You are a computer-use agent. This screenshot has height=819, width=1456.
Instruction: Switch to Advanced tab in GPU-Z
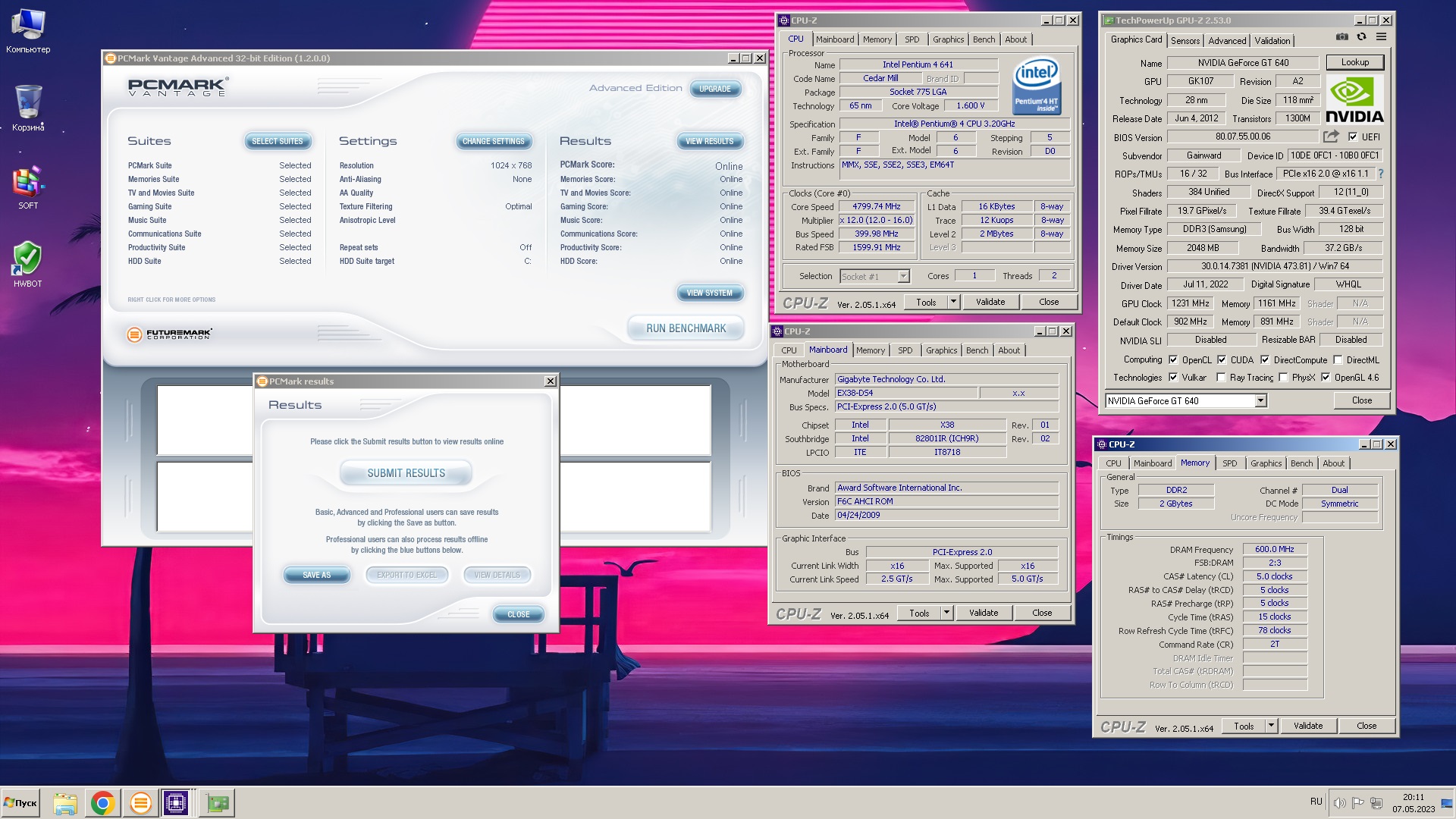pos(1227,41)
